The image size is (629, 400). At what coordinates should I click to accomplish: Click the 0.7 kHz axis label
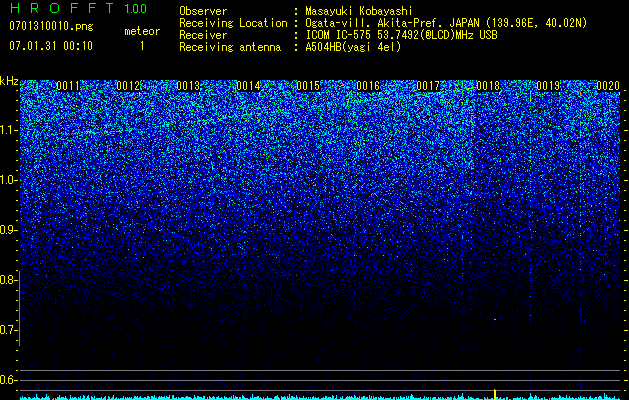pos(7,330)
